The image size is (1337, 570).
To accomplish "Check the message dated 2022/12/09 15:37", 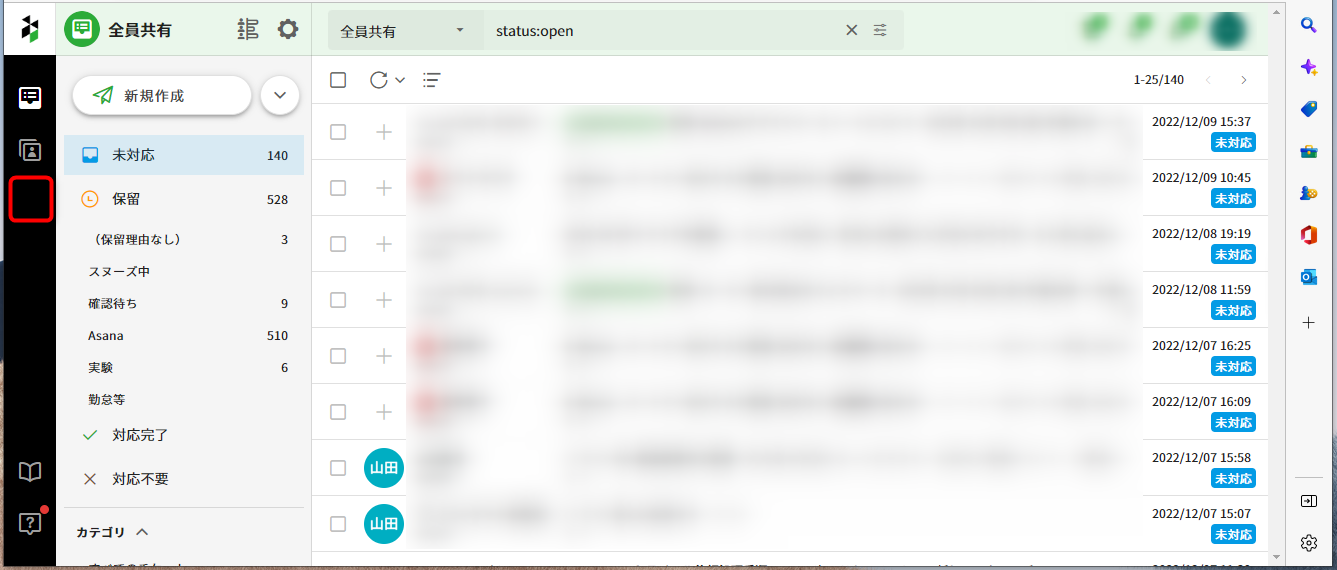I will click(x=338, y=132).
